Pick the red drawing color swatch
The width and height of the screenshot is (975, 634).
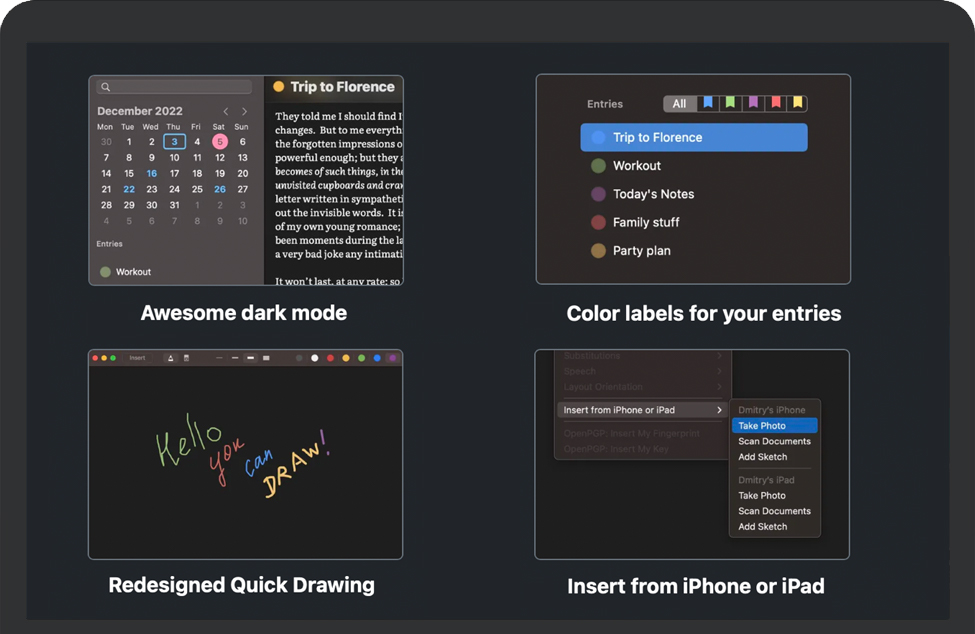(x=330, y=358)
